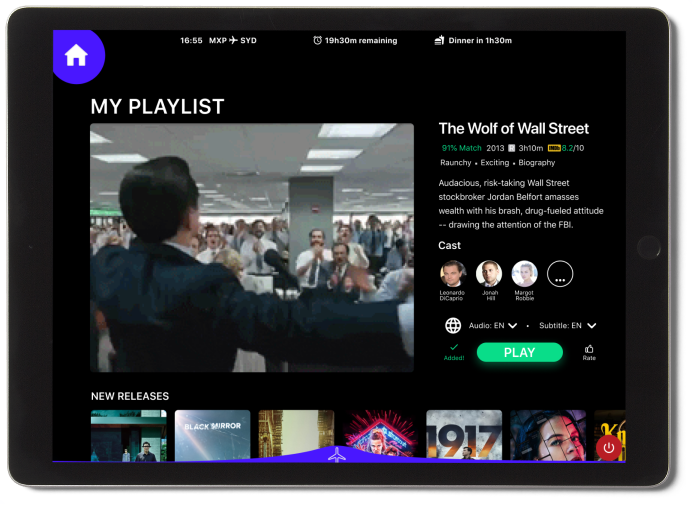Image resolution: width=693 pixels, height=505 pixels.
Task: Click the 16:55 clock time
Action: (191, 40)
